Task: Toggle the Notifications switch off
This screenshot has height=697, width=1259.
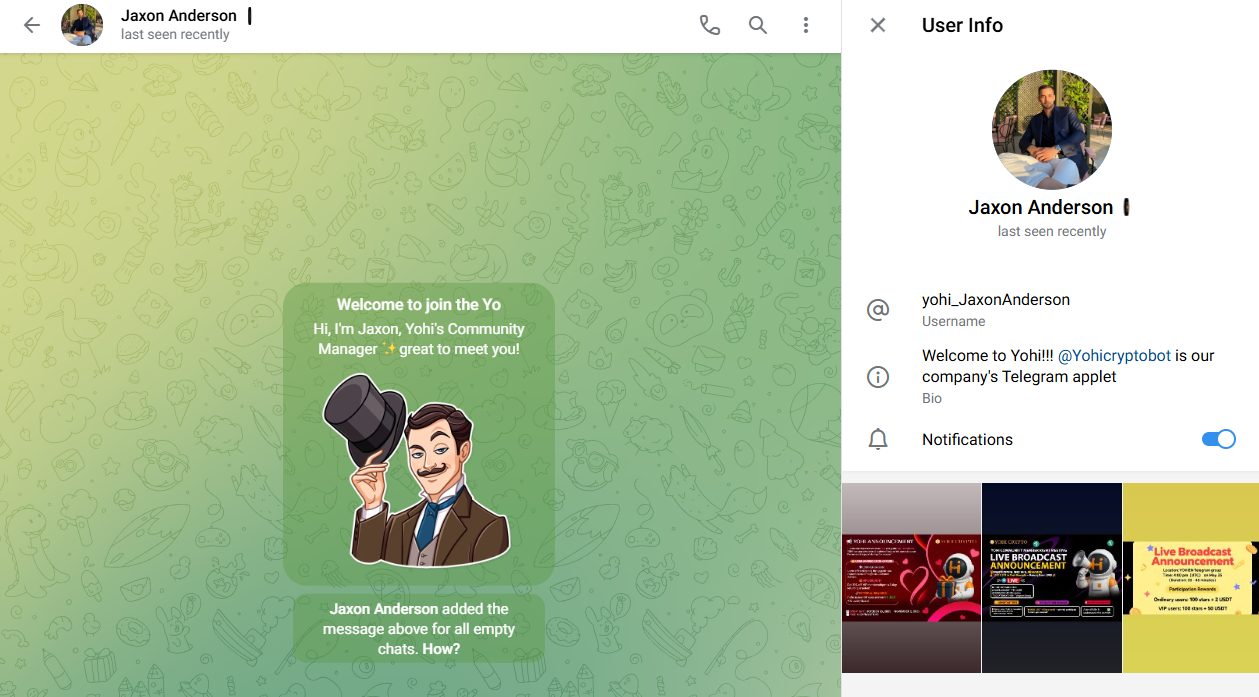Action: [1218, 439]
